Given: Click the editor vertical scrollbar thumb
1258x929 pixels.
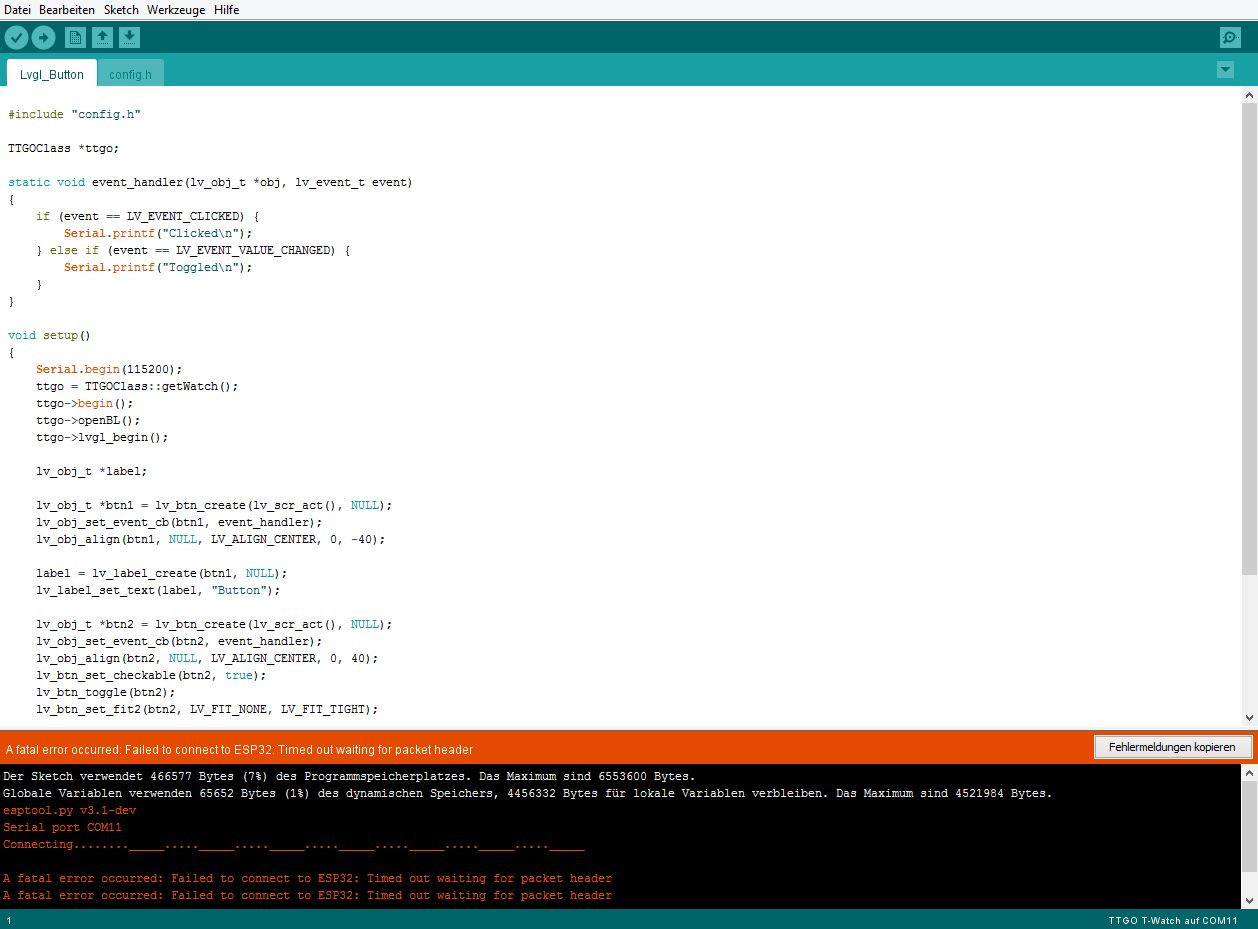Looking at the screenshot, I should click(x=1249, y=339).
